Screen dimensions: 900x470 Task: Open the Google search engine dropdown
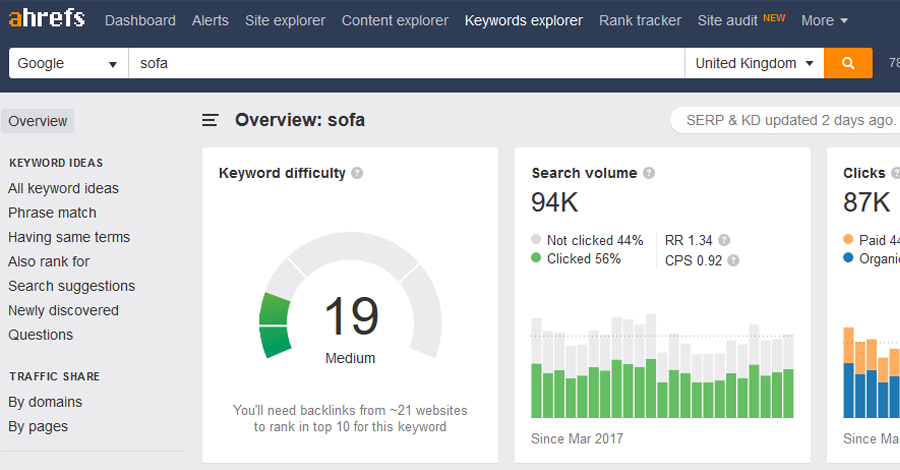tap(68, 63)
